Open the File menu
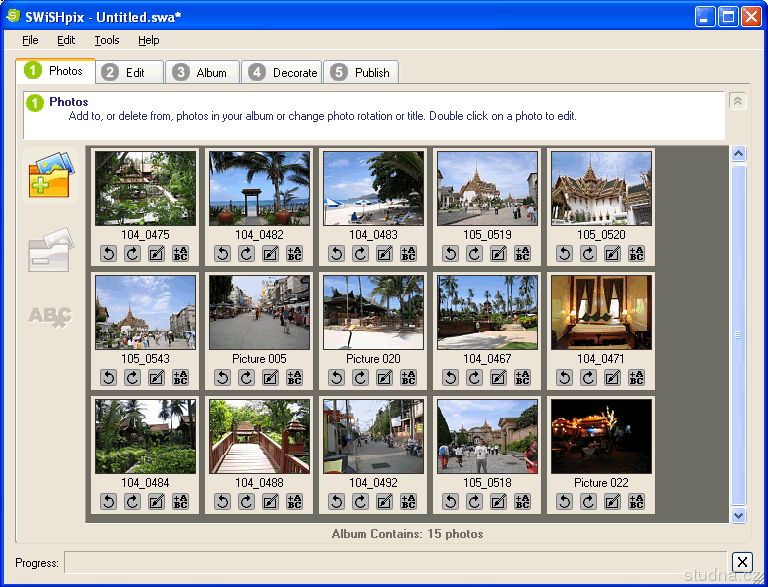The width and height of the screenshot is (768, 587). pos(30,40)
